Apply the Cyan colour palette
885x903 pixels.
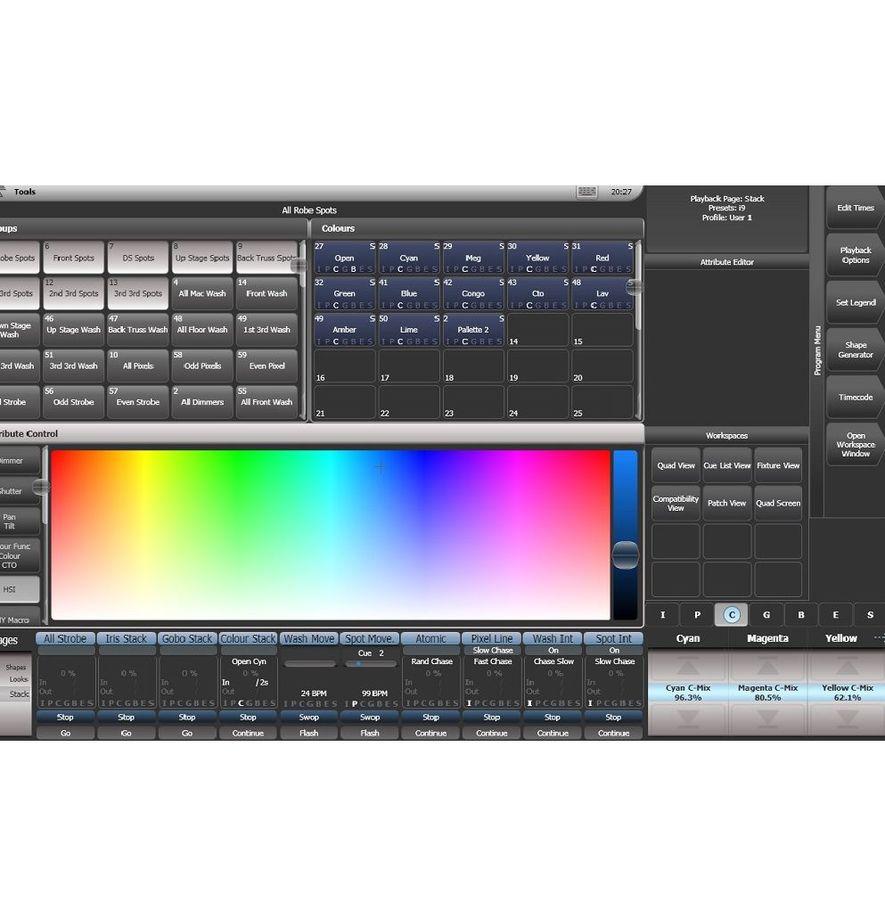tap(409, 257)
